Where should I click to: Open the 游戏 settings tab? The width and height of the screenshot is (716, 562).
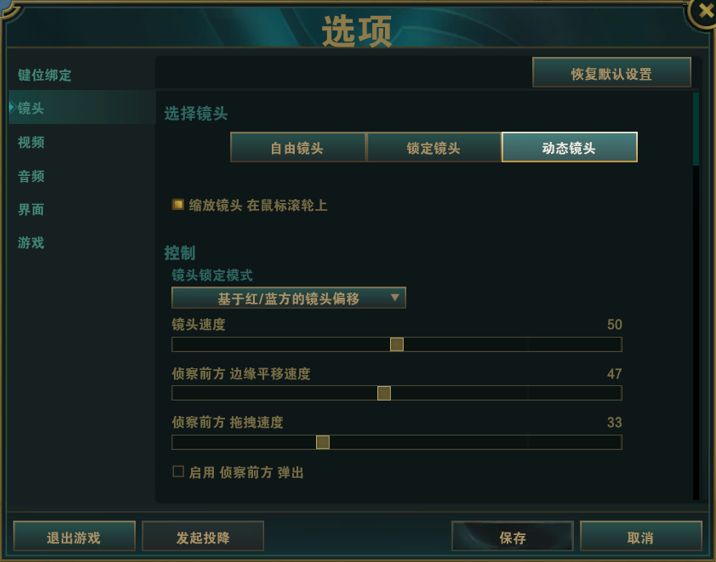(31, 243)
